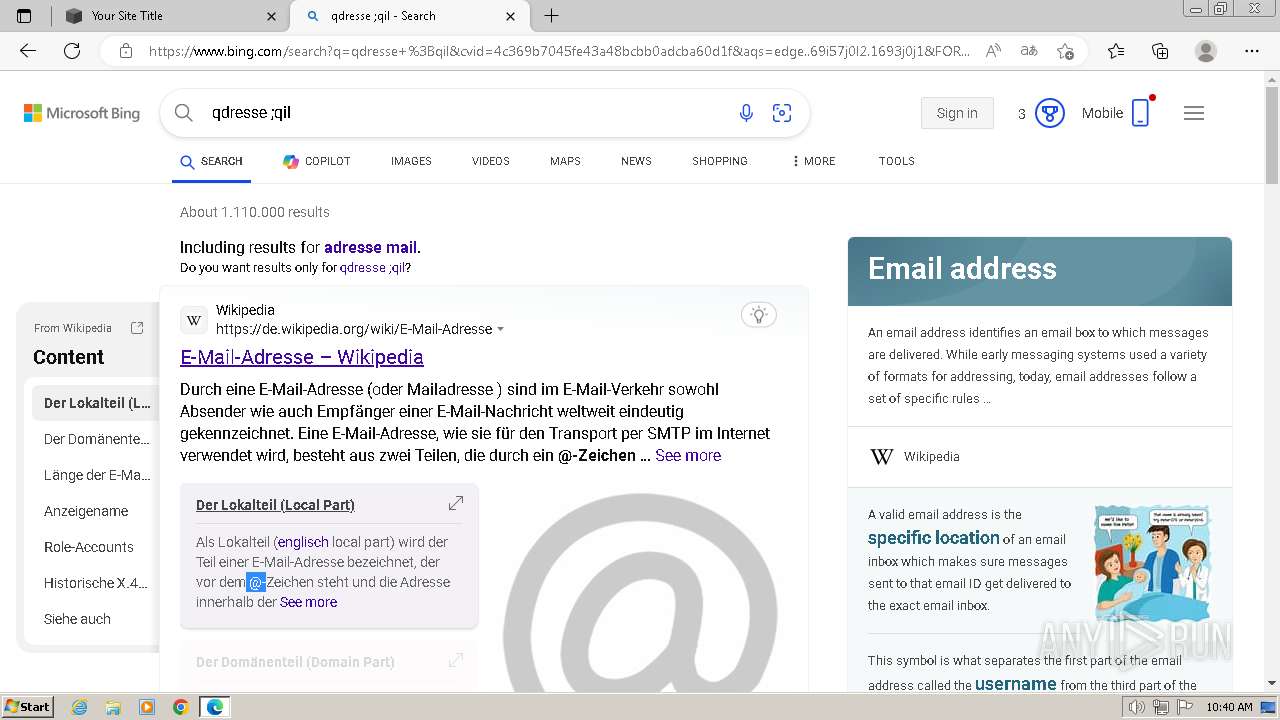
Task: Open Edge settings and more menu
Action: point(1252,51)
